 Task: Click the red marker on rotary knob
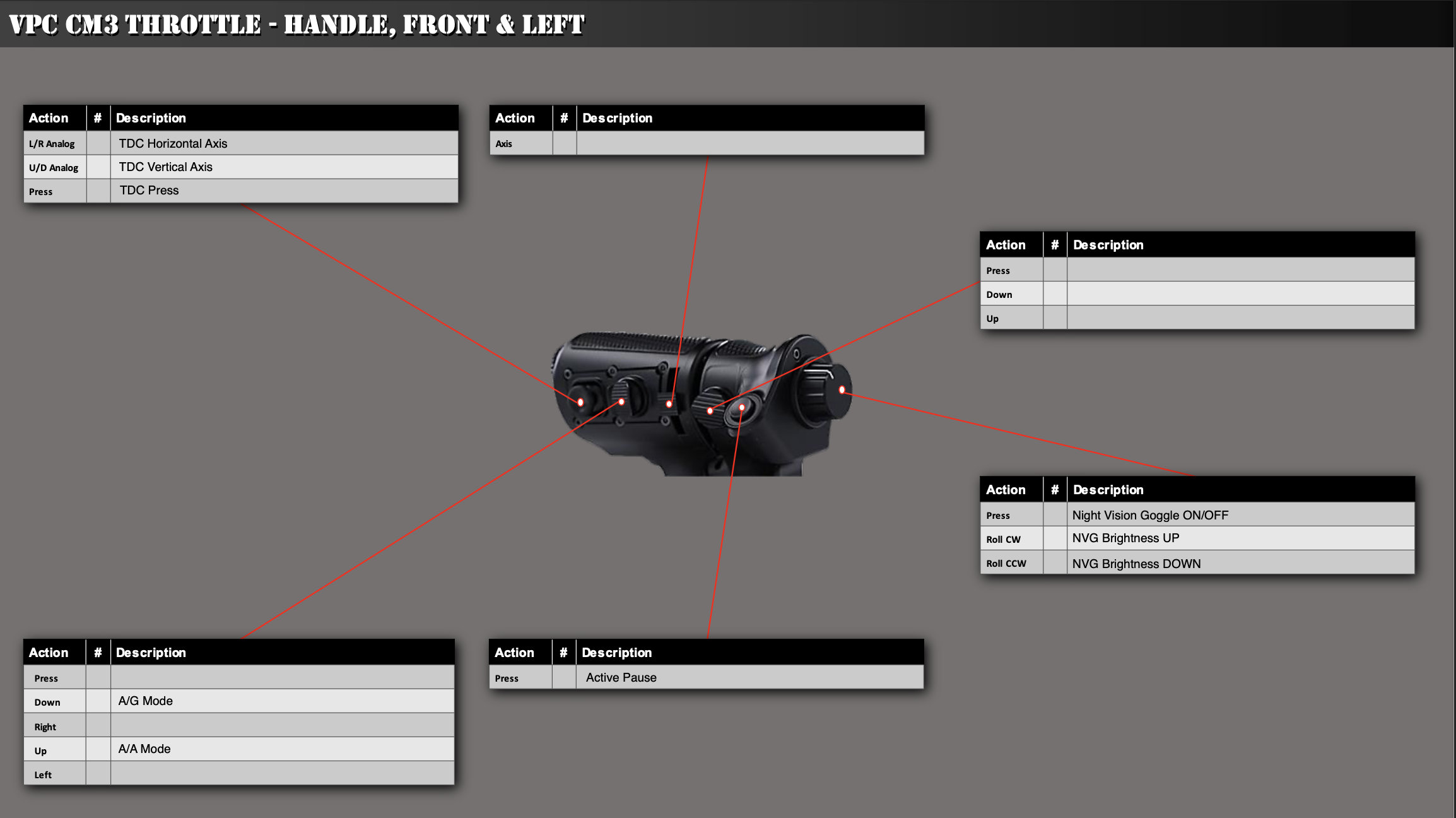842,390
